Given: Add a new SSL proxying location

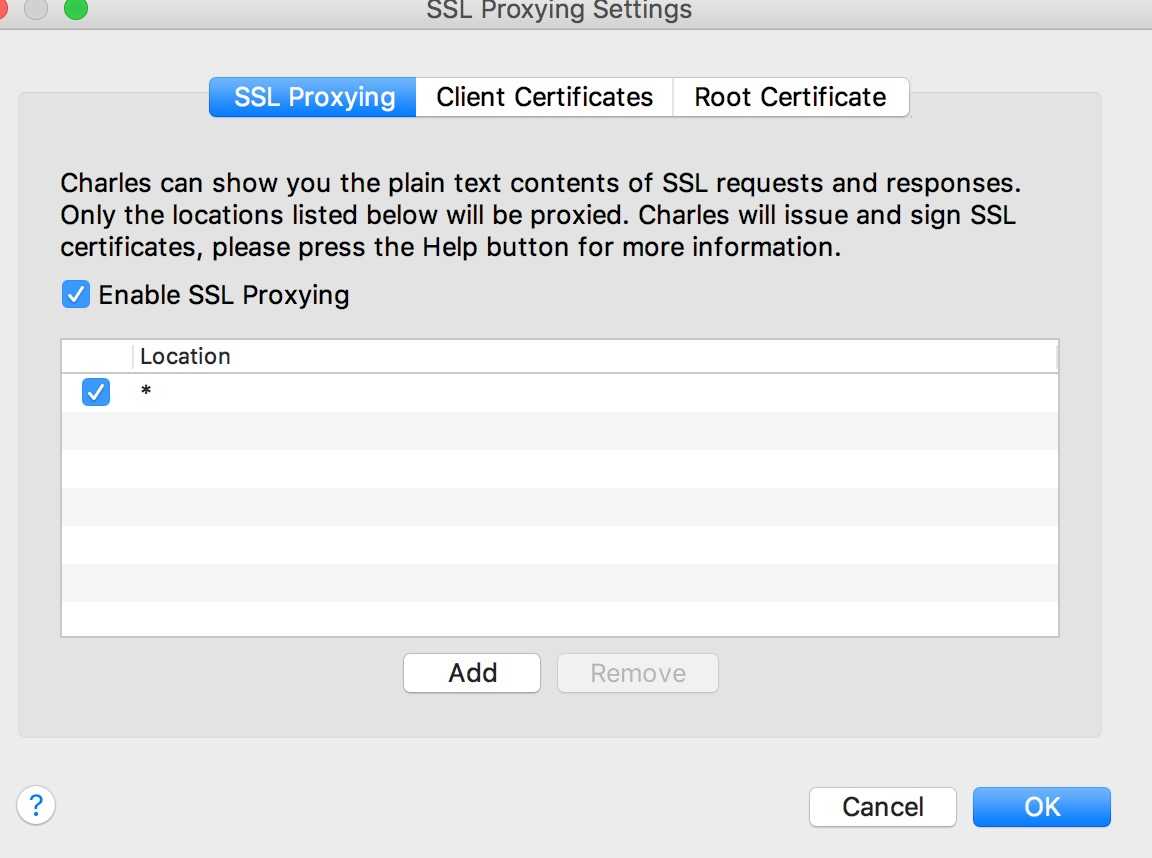Looking at the screenshot, I should coord(472,673).
